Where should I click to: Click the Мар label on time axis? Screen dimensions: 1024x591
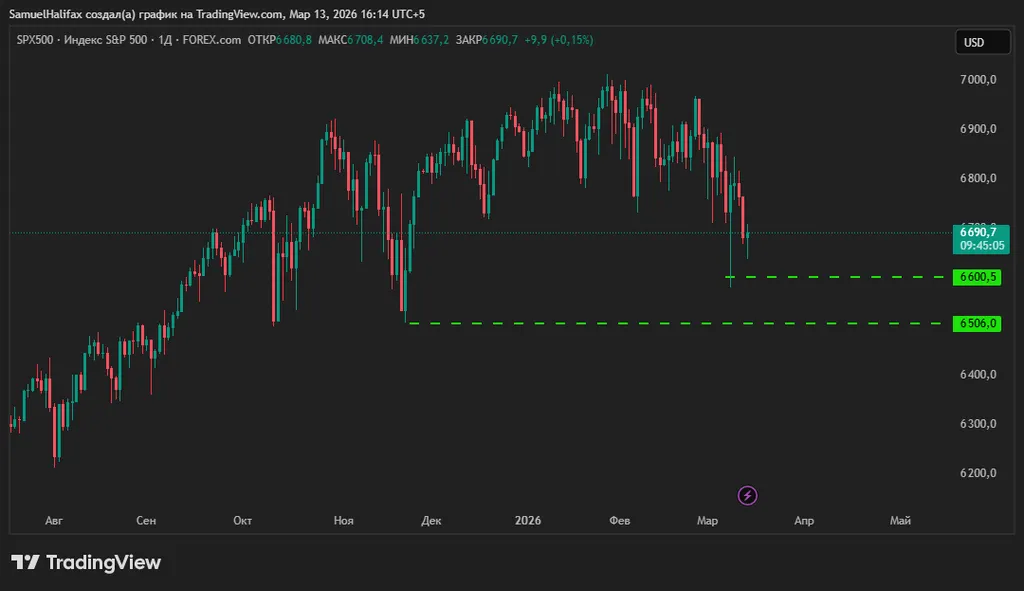click(708, 521)
